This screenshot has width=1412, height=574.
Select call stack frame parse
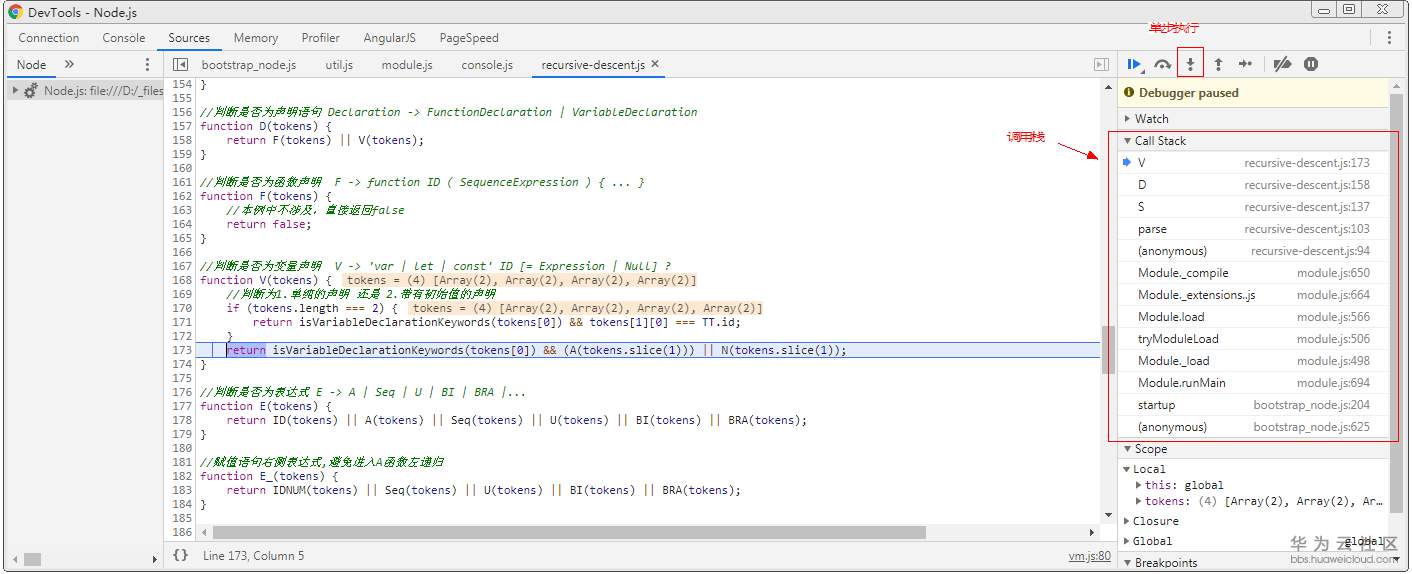[x=1254, y=229]
